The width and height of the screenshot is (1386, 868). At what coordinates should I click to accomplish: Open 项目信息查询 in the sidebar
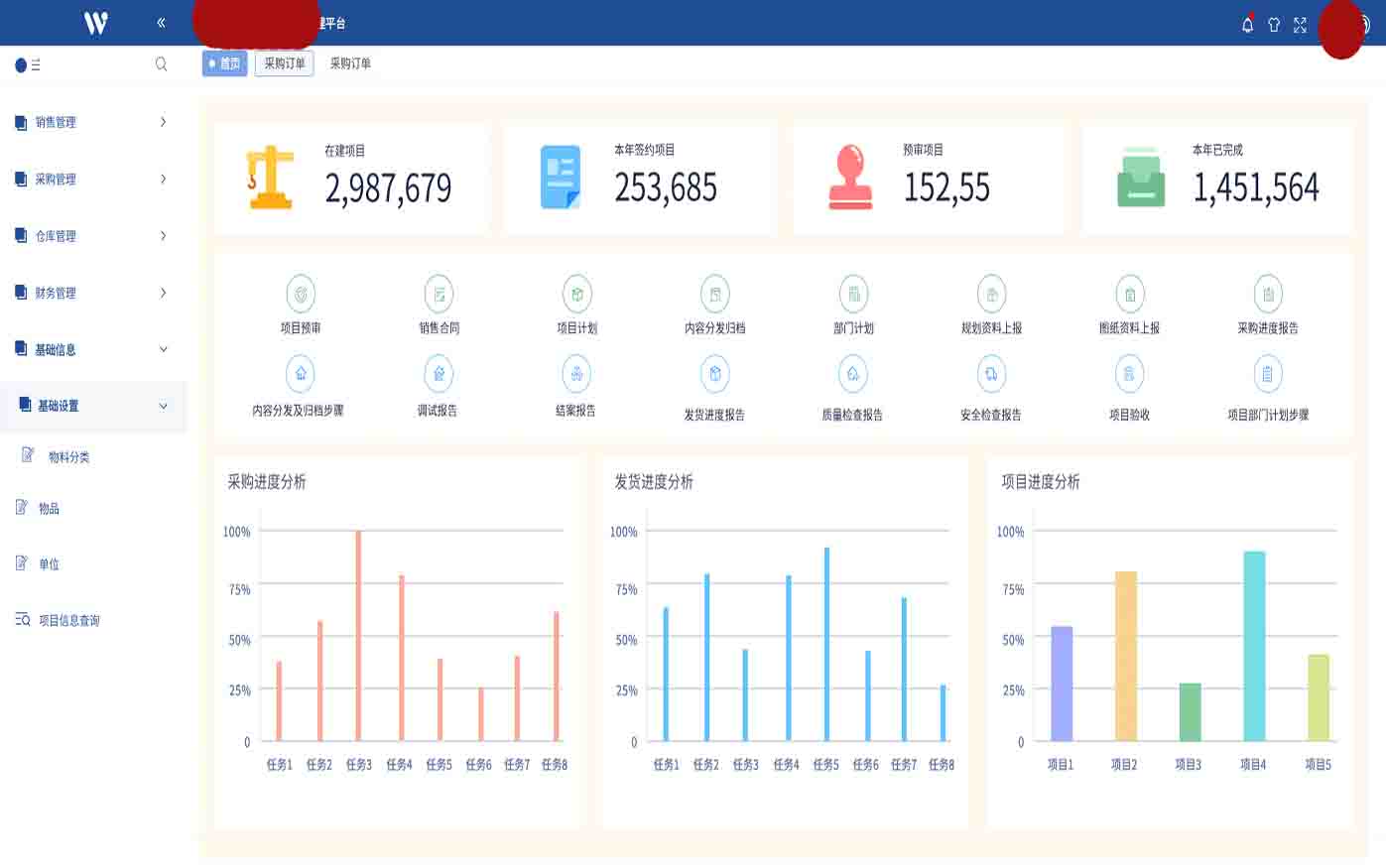point(68,621)
